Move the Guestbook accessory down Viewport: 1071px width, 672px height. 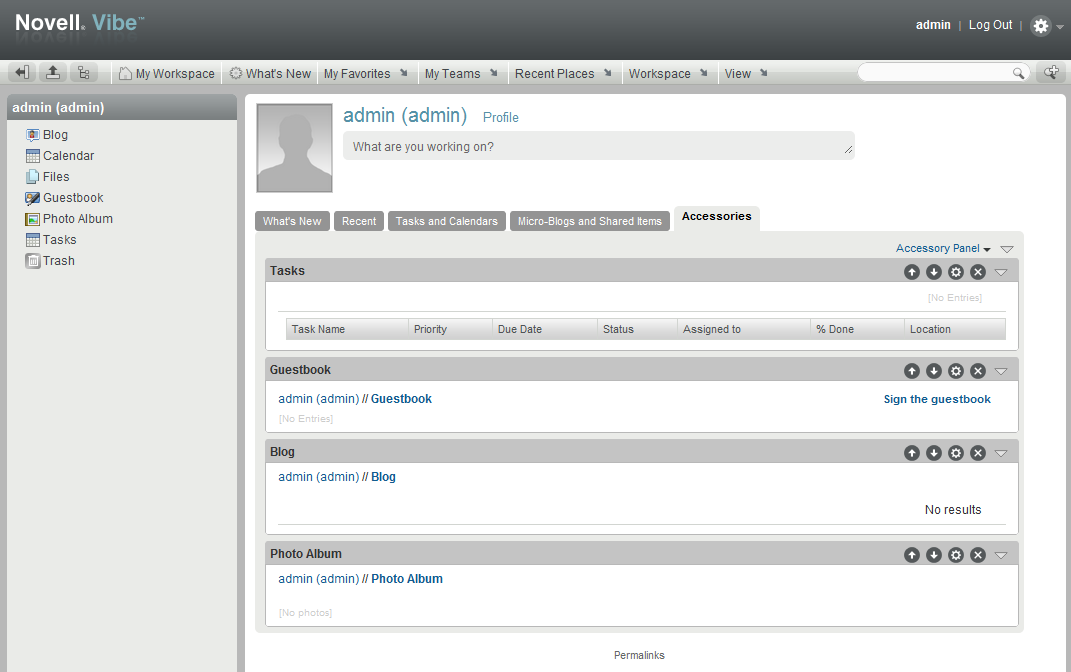(933, 370)
